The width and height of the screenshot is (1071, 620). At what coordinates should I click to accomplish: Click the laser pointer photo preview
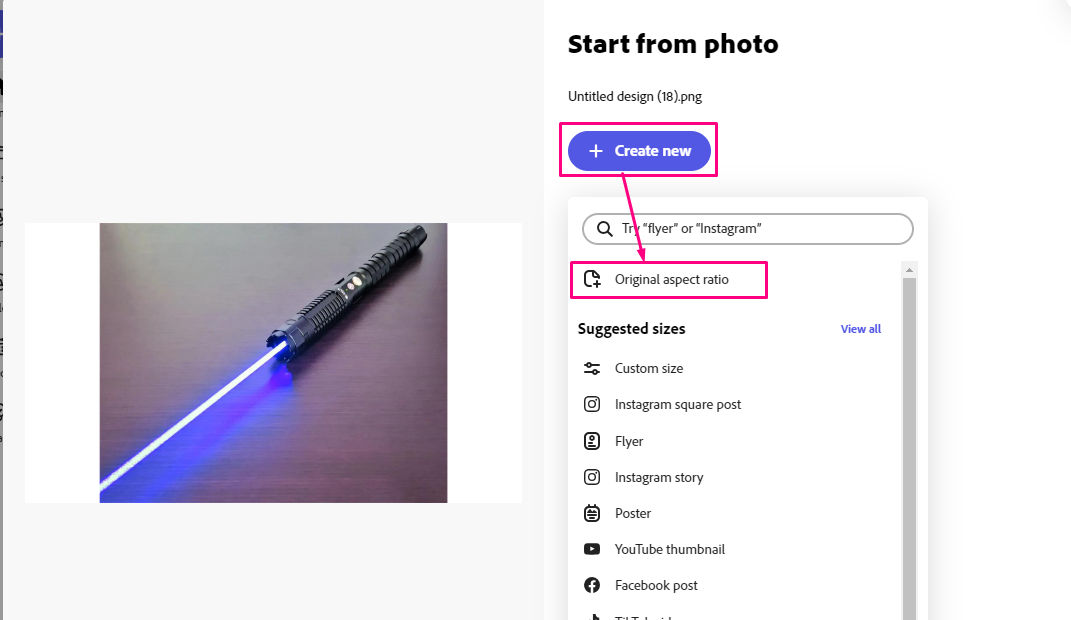pyautogui.click(x=273, y=362)
